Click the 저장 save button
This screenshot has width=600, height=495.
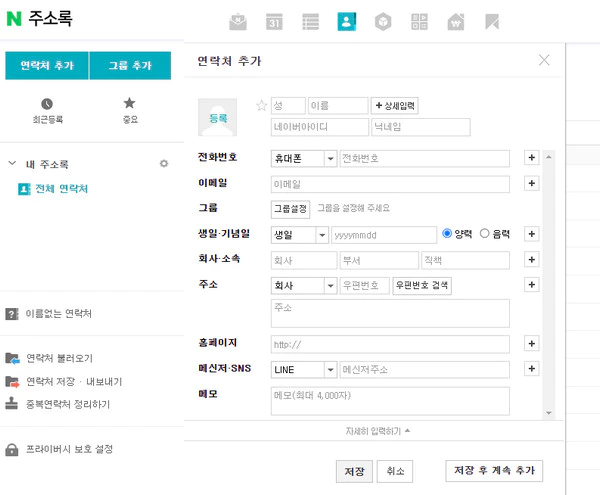point(354,471)
